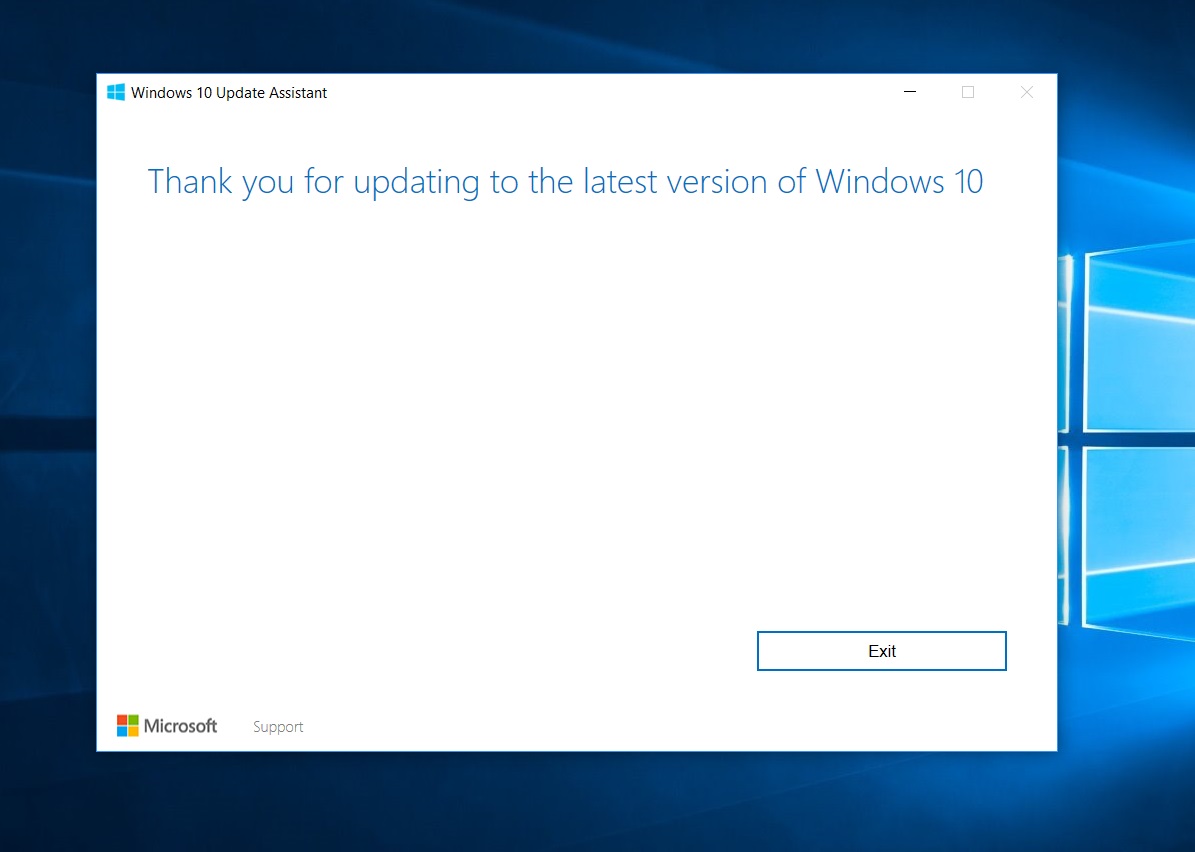Minimize the Update Assistant window
This screenshot has width=1195, height=852.
tap(910, 92)
